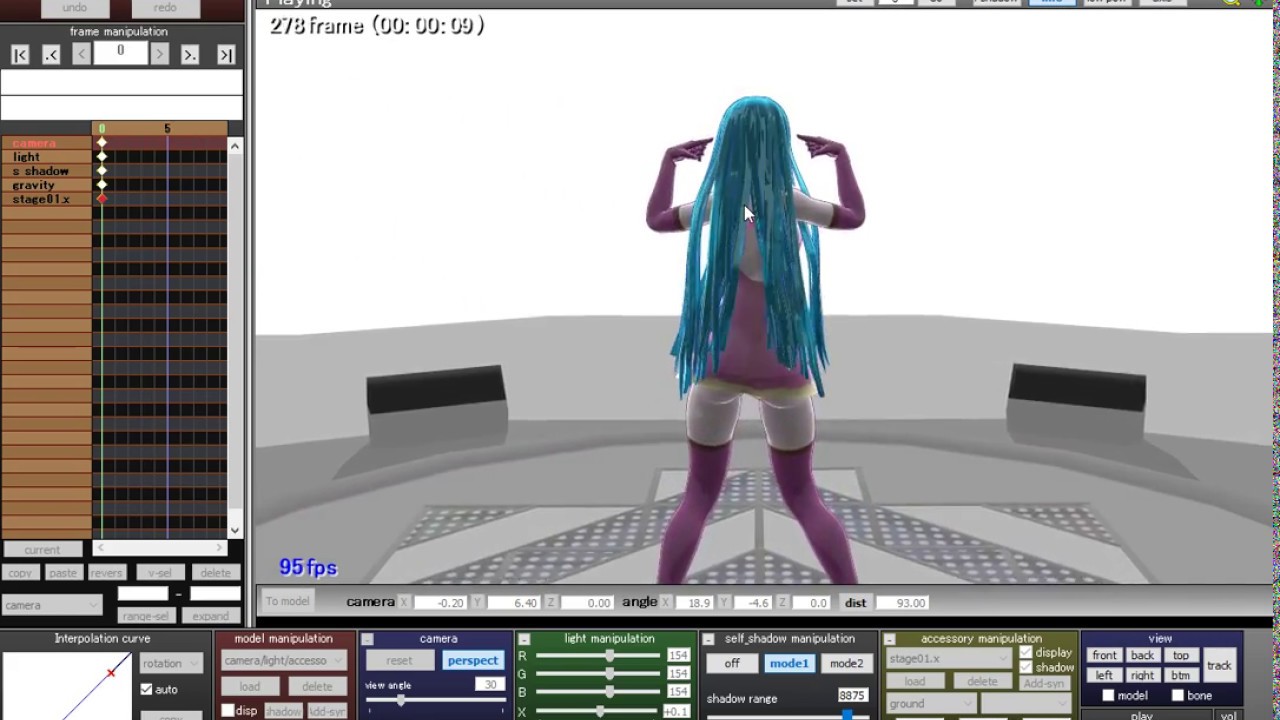Toggle the perspect camera button
Viewport: 1280px width, 720px height.
point(473,660)
